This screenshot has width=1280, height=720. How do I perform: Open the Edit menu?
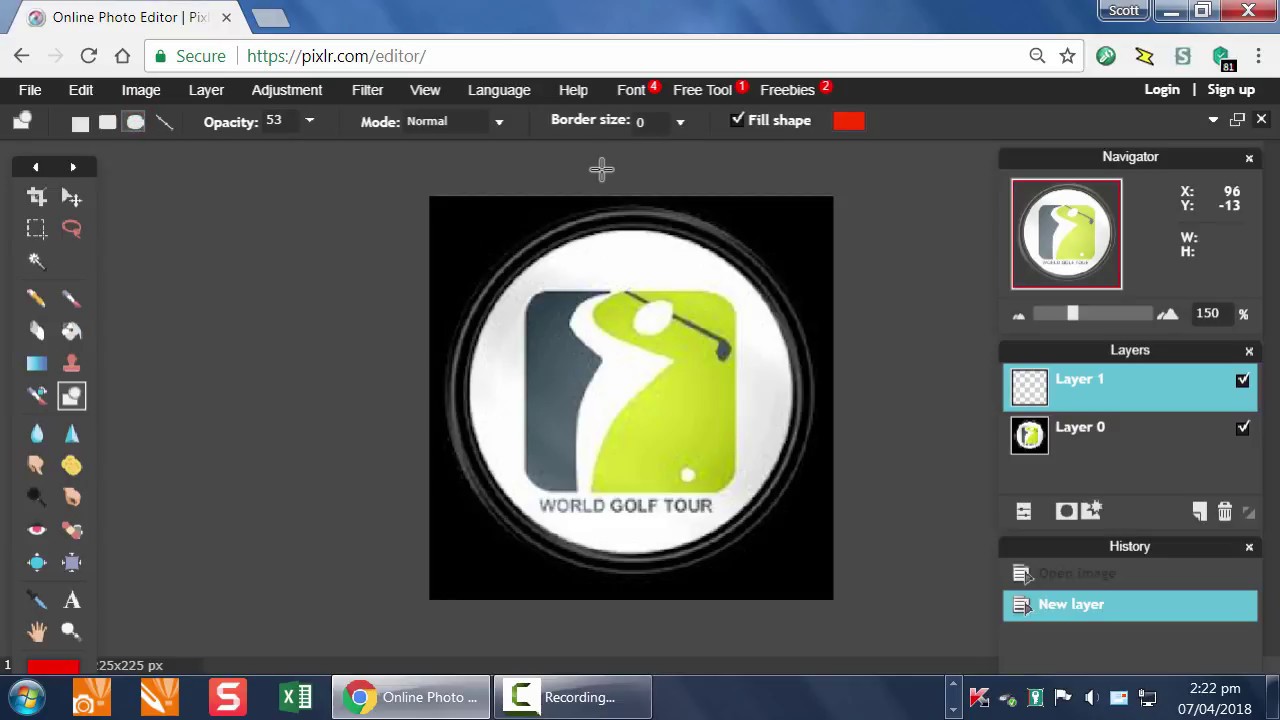point(81,90)
